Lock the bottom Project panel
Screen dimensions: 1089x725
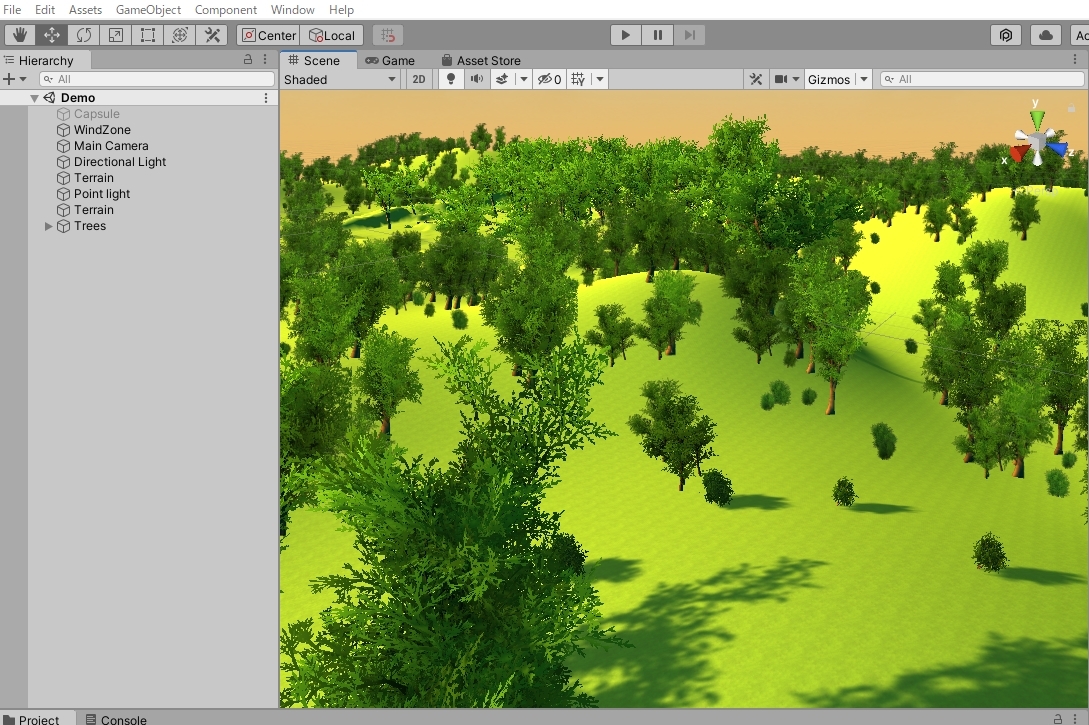(x=1058, y=719)
